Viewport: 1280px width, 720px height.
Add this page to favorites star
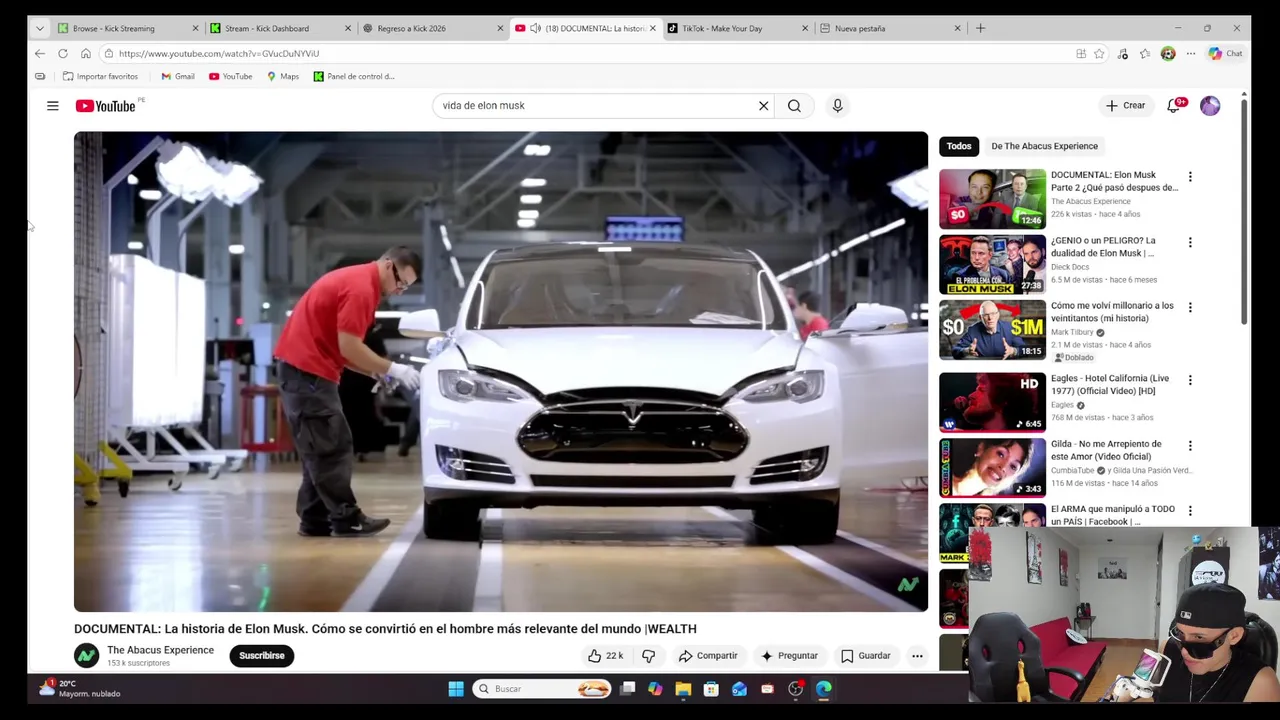pyautogui.click(x=1099, y=54)
